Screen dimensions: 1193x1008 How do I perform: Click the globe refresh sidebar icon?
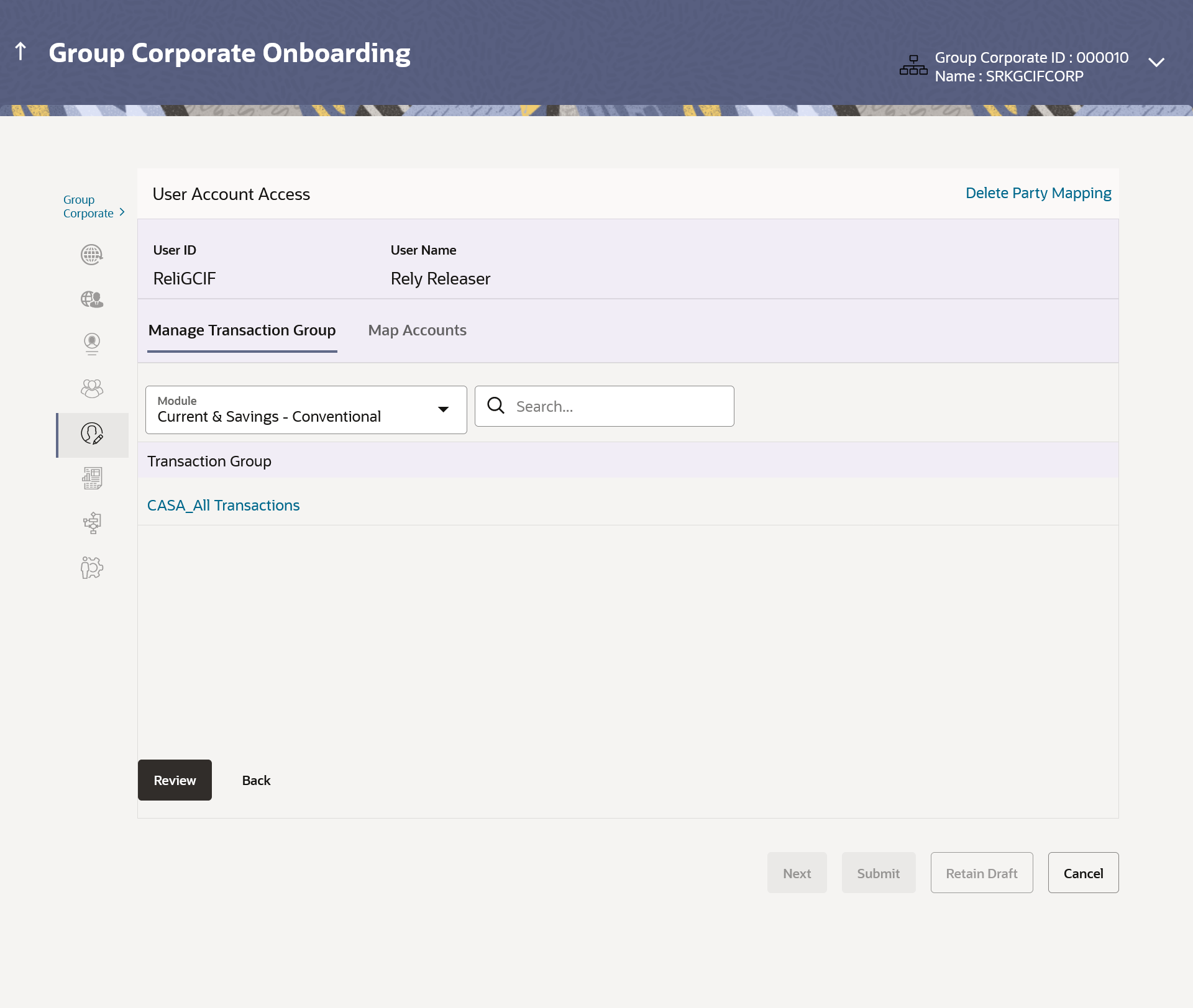pos(92,255)
